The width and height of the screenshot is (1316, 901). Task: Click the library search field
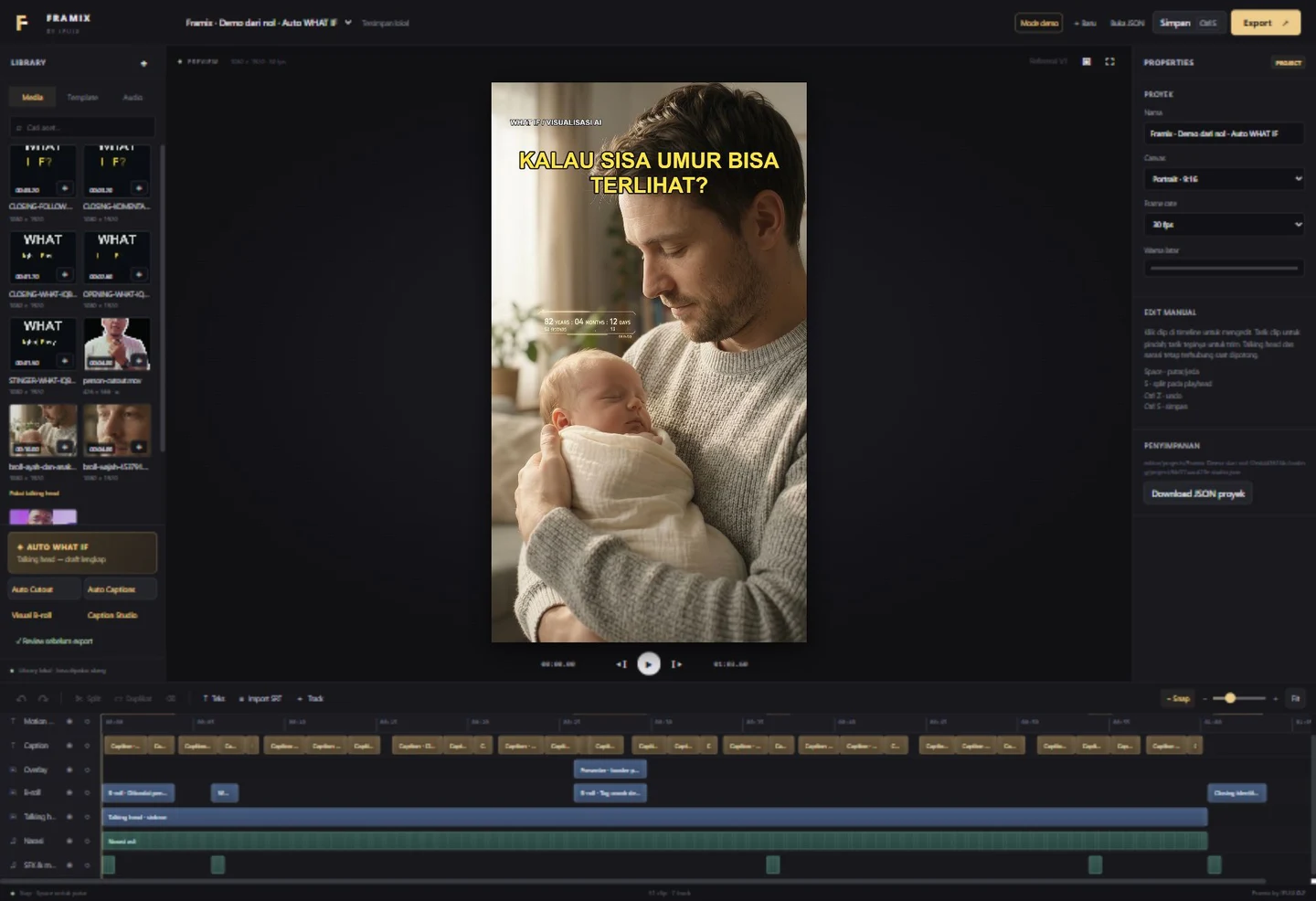(x=82, y=127)
